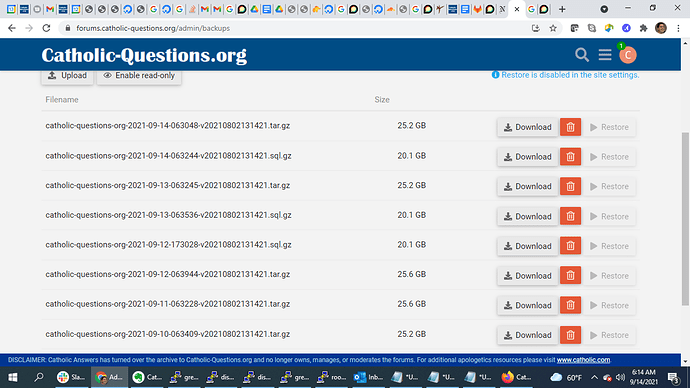Click the volume speaker tray icon
Viewport: 690px width, 388px height.
pyautogui.click(x=620, y=377)
